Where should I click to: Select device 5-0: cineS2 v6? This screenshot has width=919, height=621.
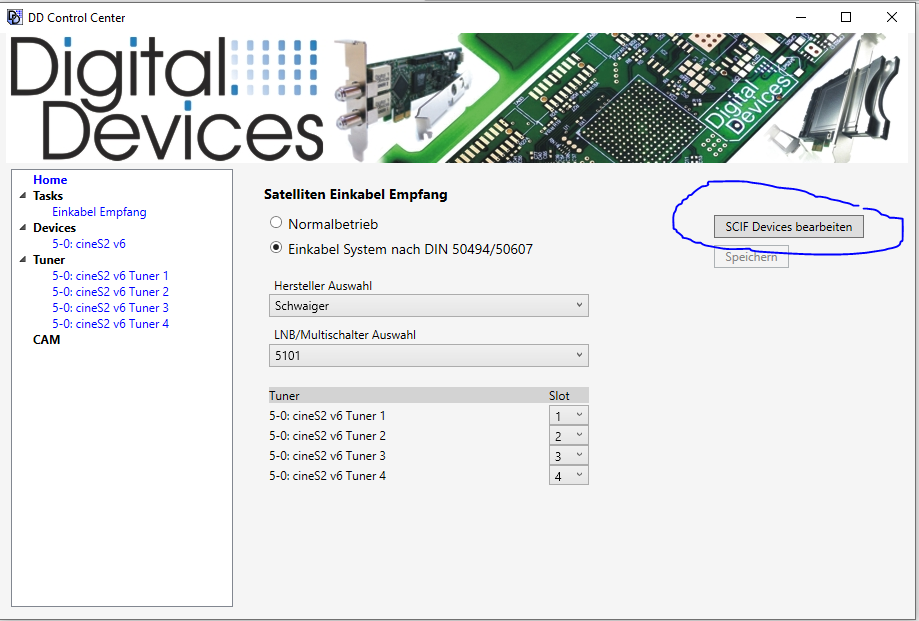tap(89, 244)
